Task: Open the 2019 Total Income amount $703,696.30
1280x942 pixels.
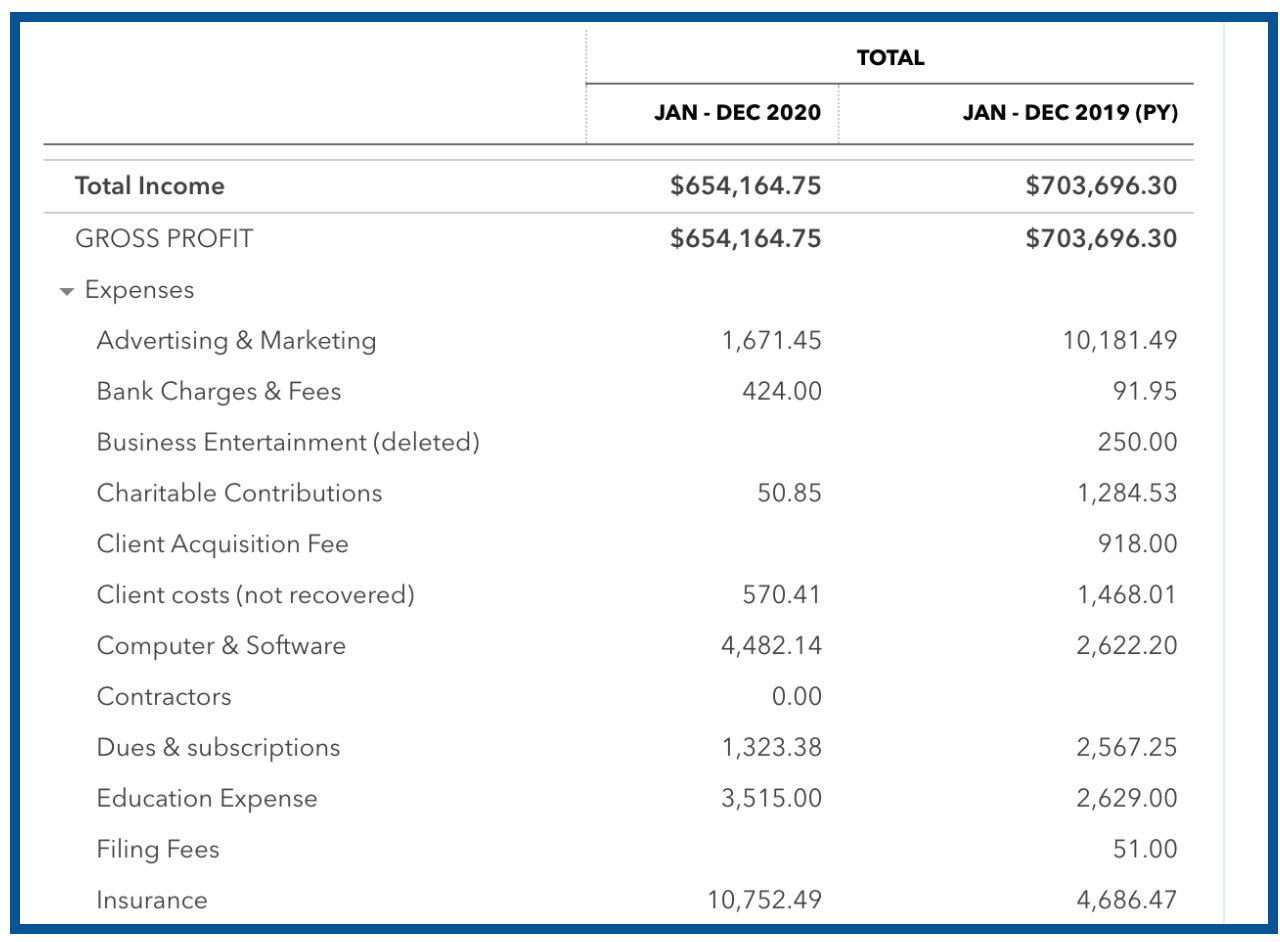Action: [1101, 186]
